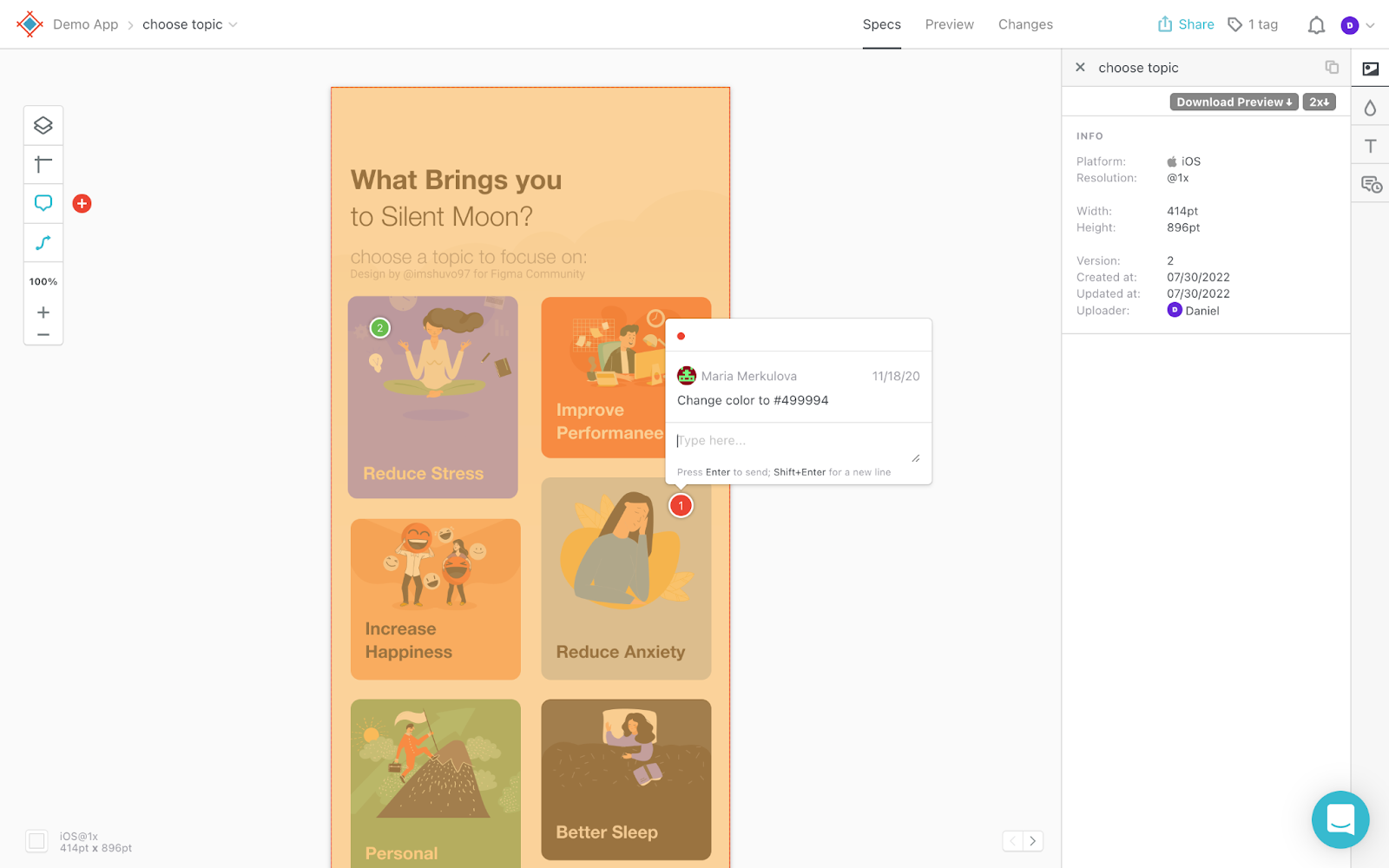Open the image info sidebar tab
This screenshot has width=1389, height=868.
1371,69
